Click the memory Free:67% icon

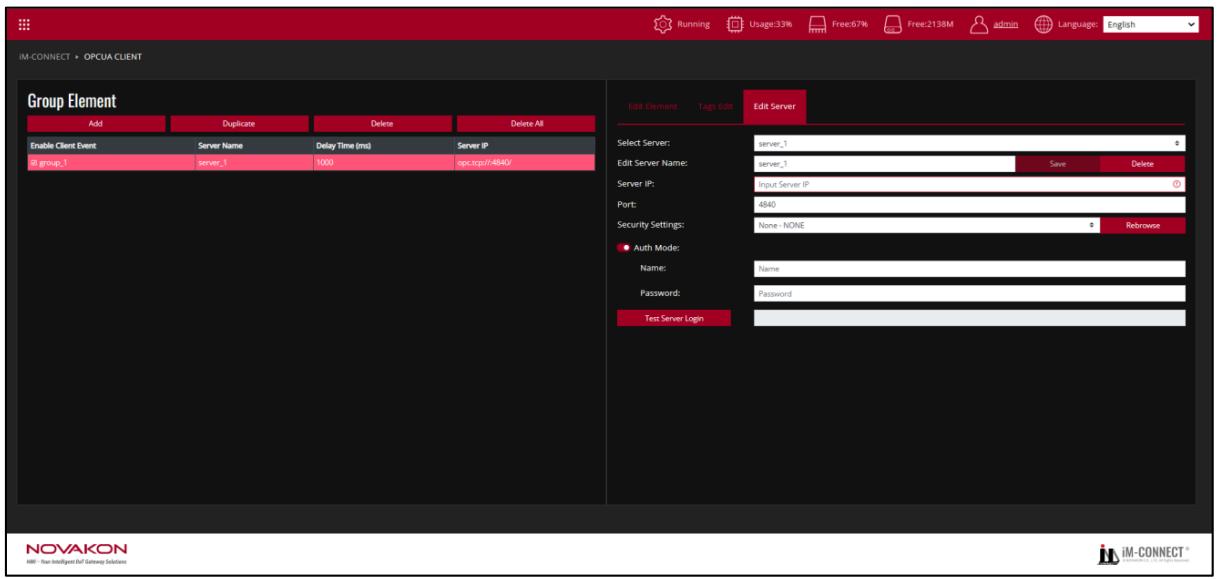pyautogui.click(x=815, y=23)
